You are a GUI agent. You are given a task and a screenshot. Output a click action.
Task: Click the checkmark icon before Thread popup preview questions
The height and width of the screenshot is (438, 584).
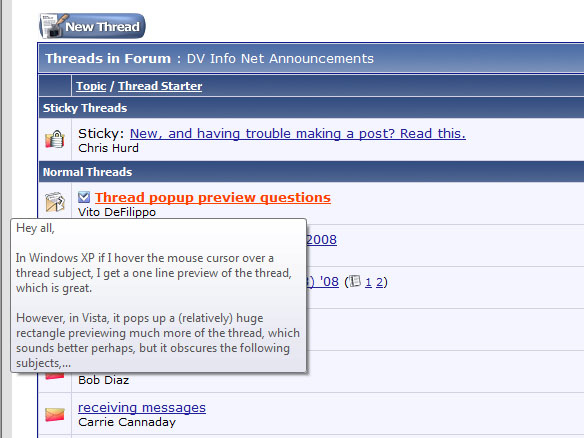[84, 197]
